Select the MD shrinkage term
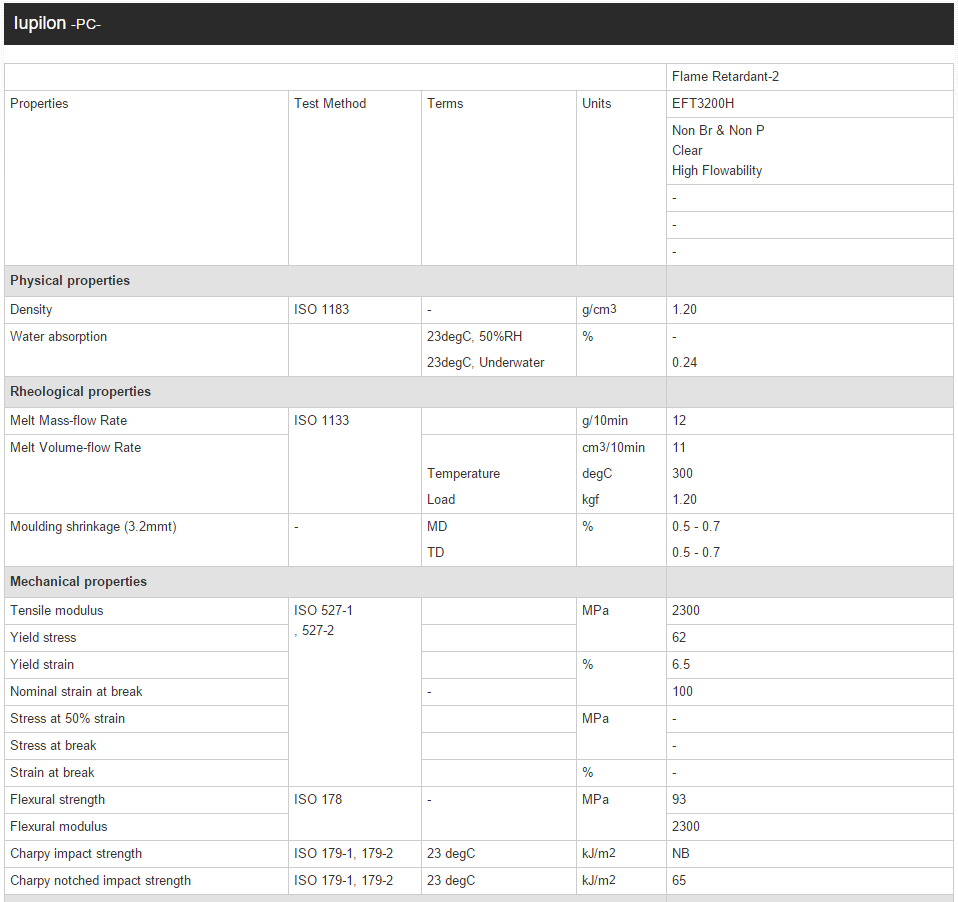Image resolution: width=958 pixels, height=902 pixels. pos(437,526)
